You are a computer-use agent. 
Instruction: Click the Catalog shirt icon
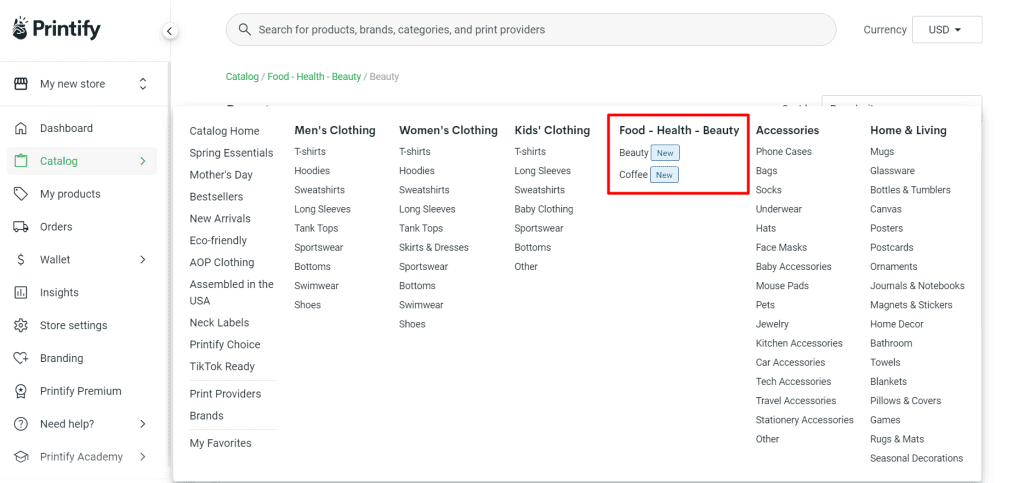click(21, 161)
